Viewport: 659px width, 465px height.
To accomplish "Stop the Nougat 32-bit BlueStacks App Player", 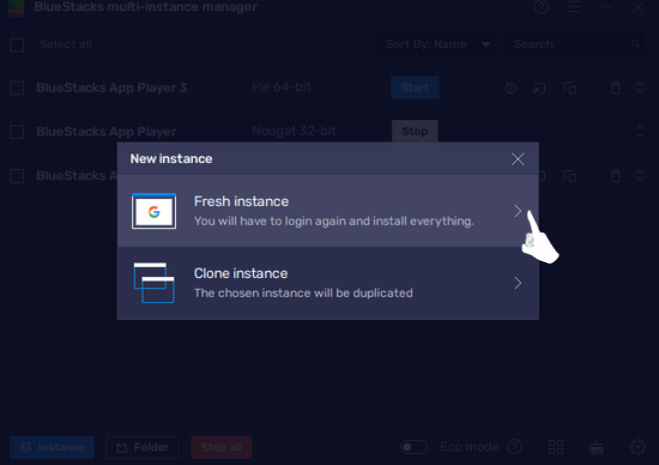I will (x=415, y=131).
